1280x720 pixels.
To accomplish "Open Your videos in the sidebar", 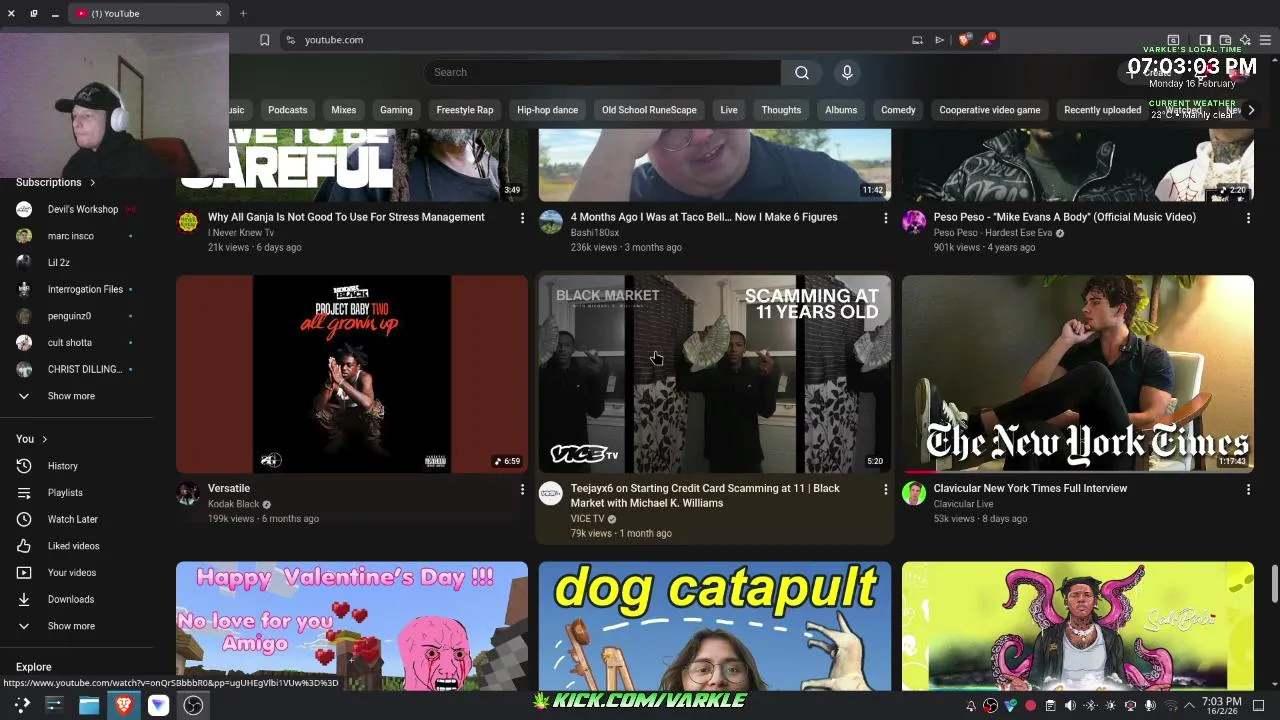I will point(72,572).
